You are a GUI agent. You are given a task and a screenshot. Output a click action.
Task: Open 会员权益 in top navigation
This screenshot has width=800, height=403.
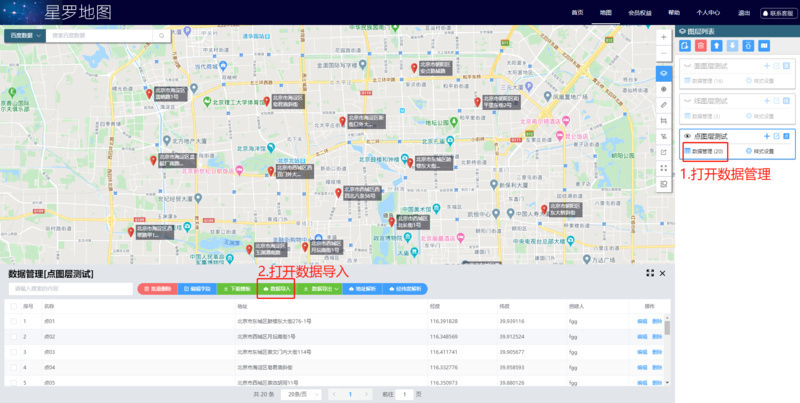(x=640, y=13)
